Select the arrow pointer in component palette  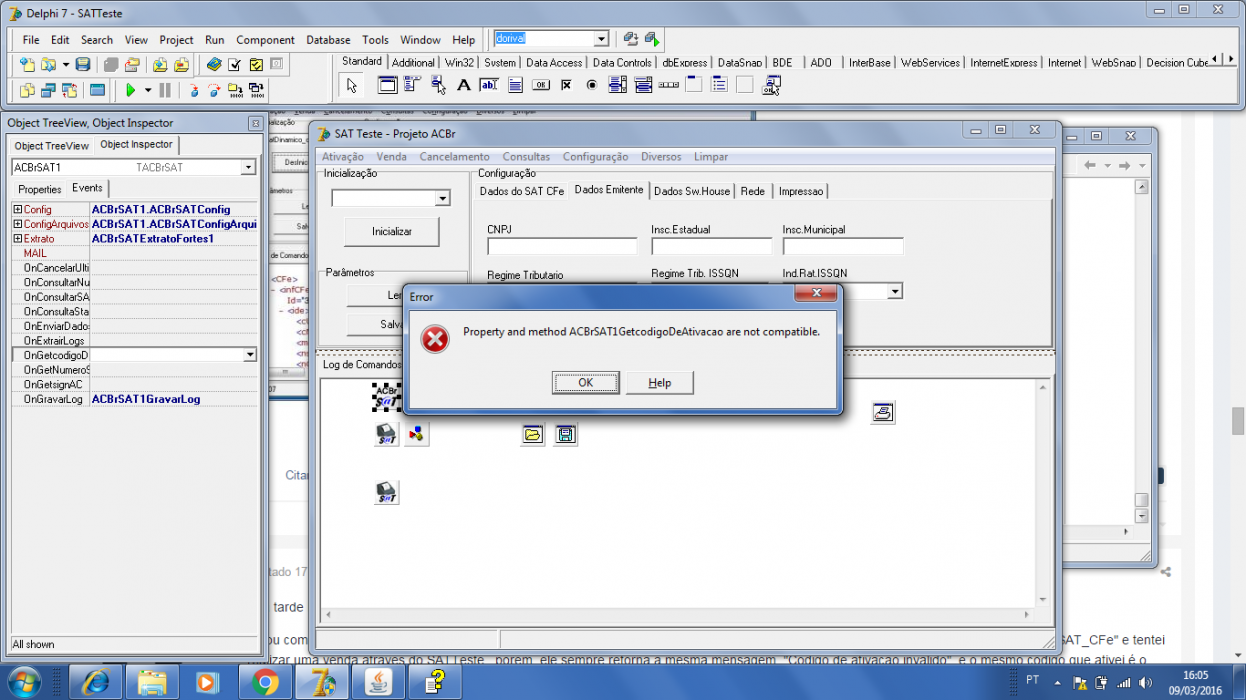[352, 86]
